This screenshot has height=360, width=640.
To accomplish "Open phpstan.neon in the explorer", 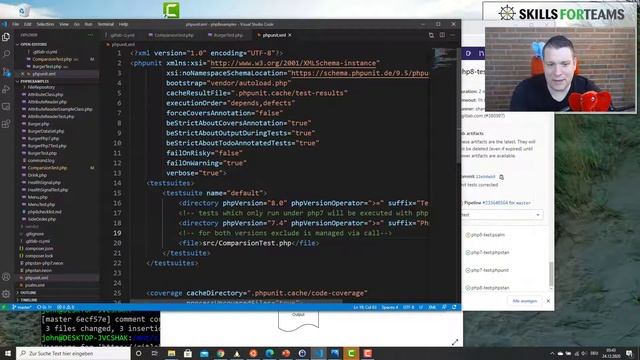I will point(38,271).
